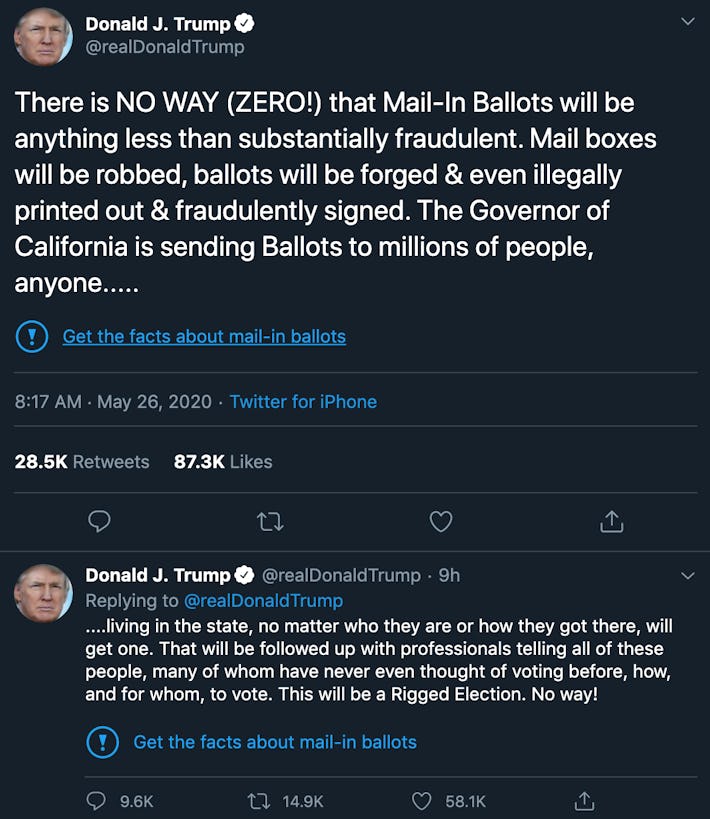
Task: Click the exclamation warning icon beside the fact label
Action: point(31,336)
